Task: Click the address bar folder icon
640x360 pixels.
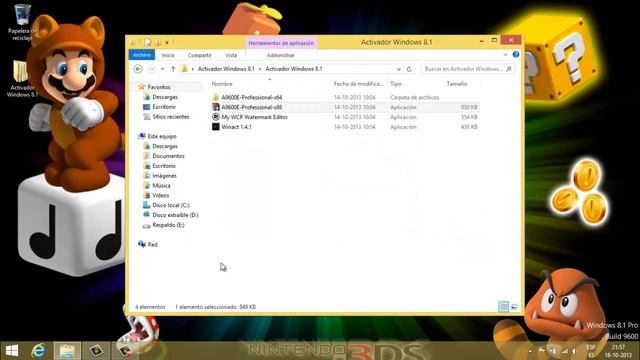Action: [184, 69]
